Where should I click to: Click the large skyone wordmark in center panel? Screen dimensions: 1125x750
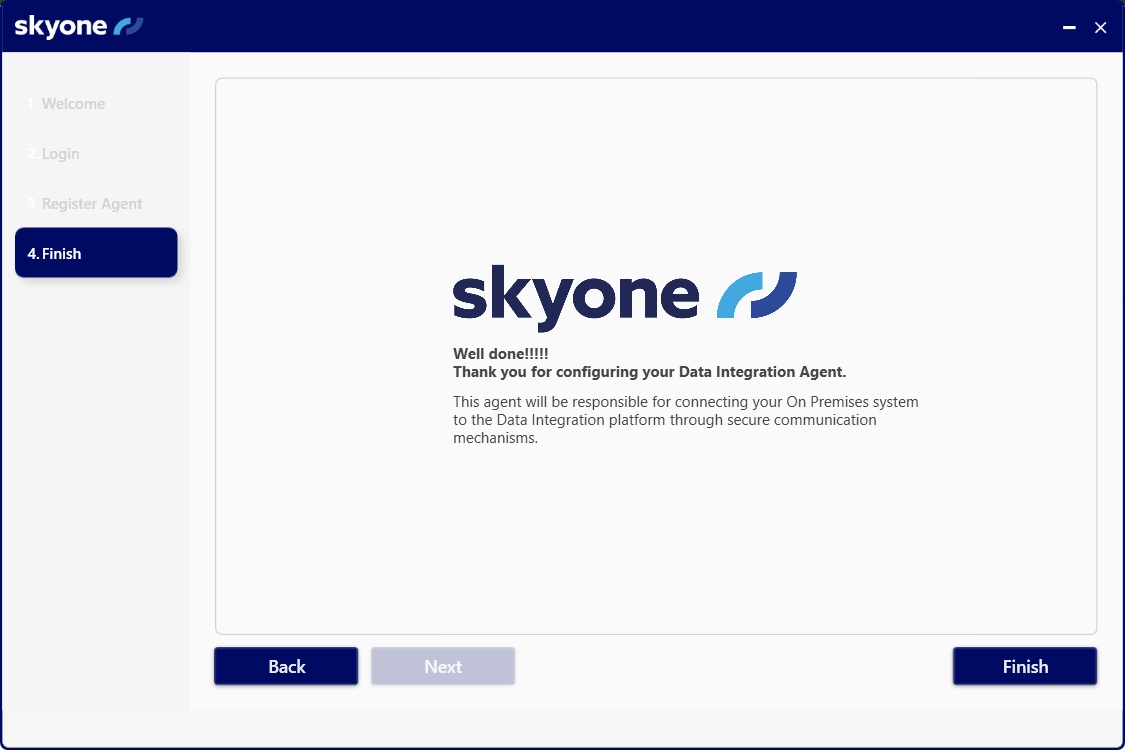575,297
